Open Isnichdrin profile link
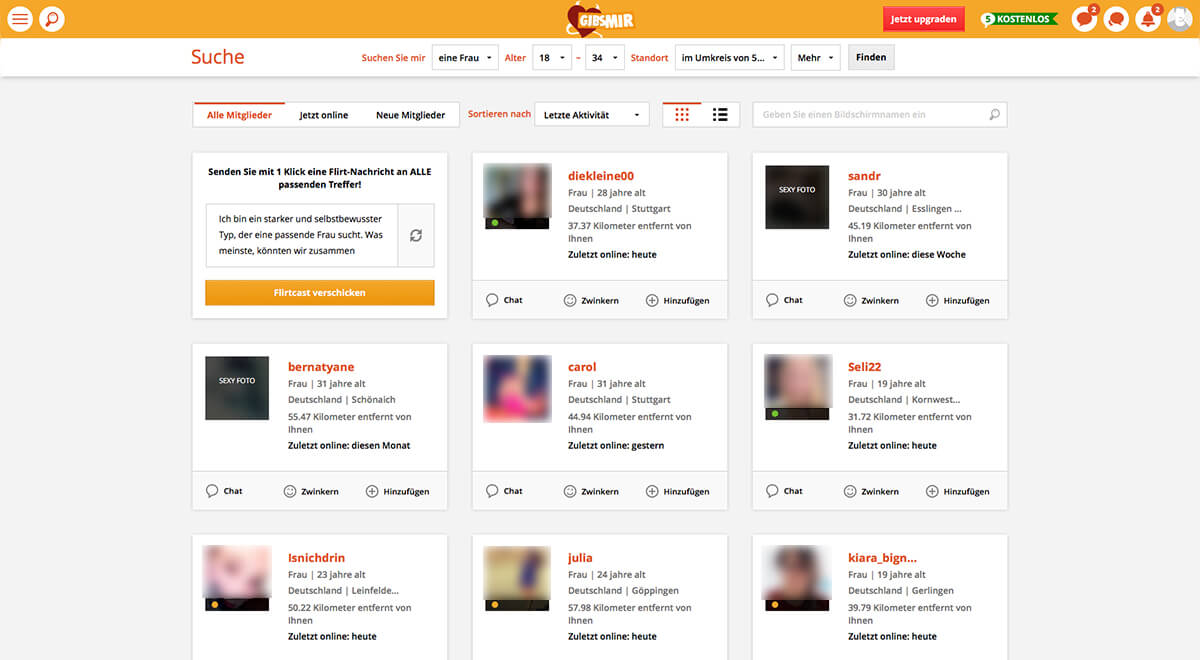Image resolution: width=1200 pixels, height=660 pixels. (x=316, y=558)
